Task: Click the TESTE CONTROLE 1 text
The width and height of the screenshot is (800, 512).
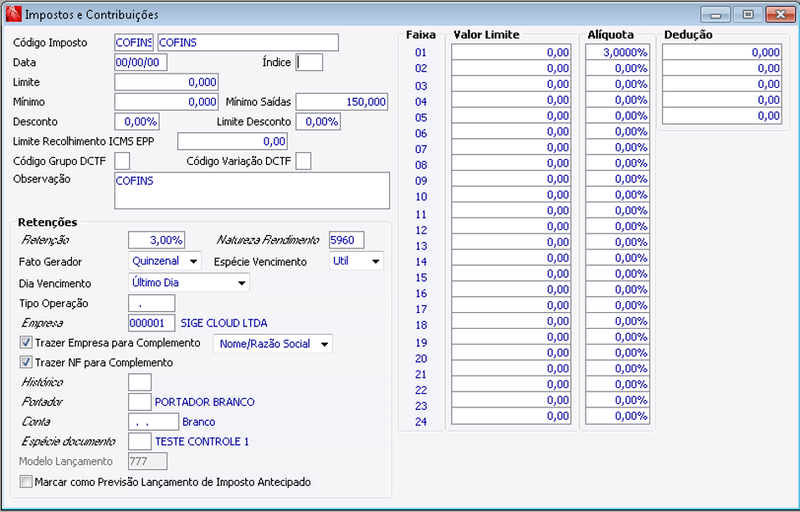Action: point(202,441)
